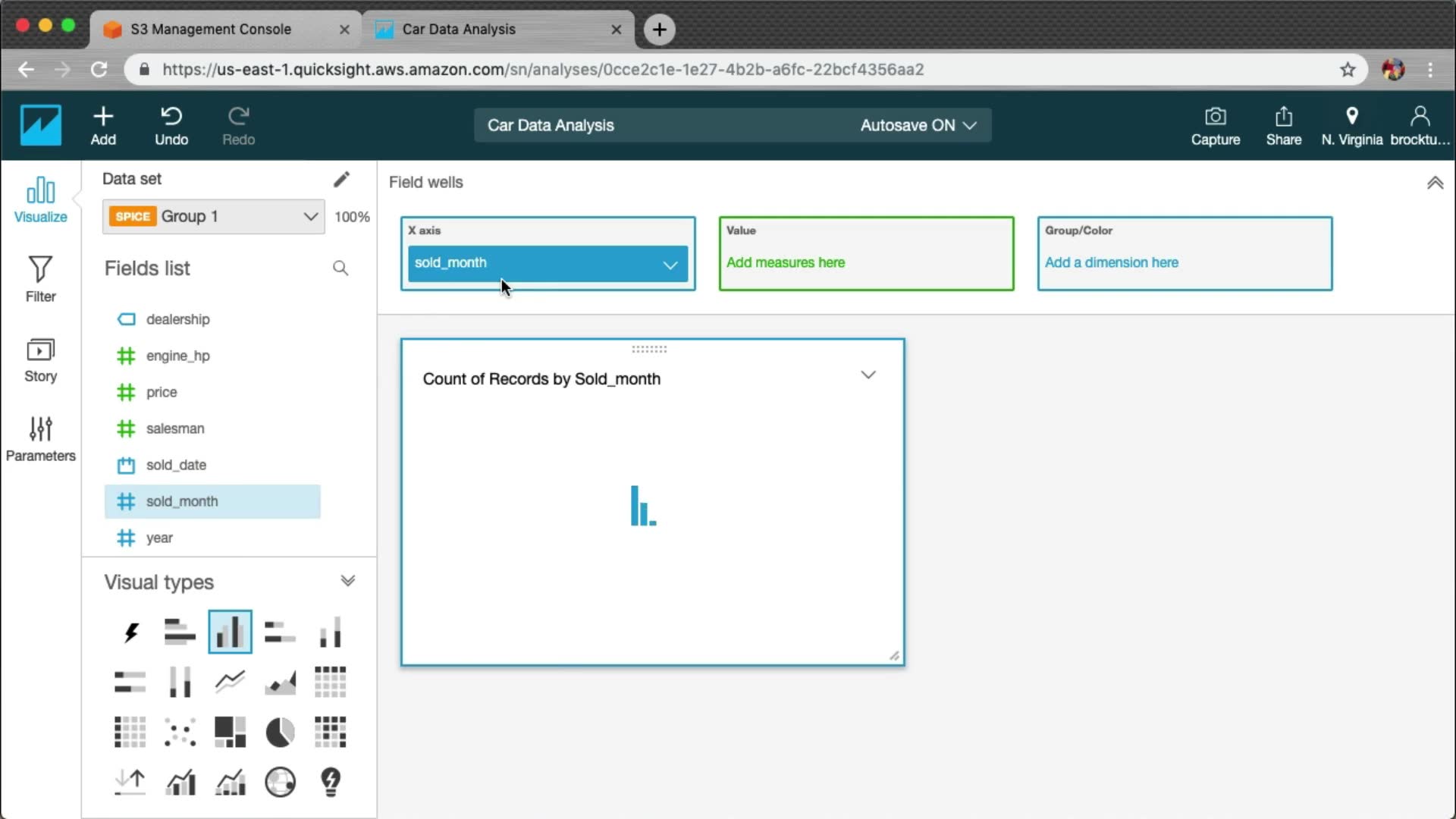1456x819 pixels.
Task: Select the price field in Fields list
Action: pos(162,392)
